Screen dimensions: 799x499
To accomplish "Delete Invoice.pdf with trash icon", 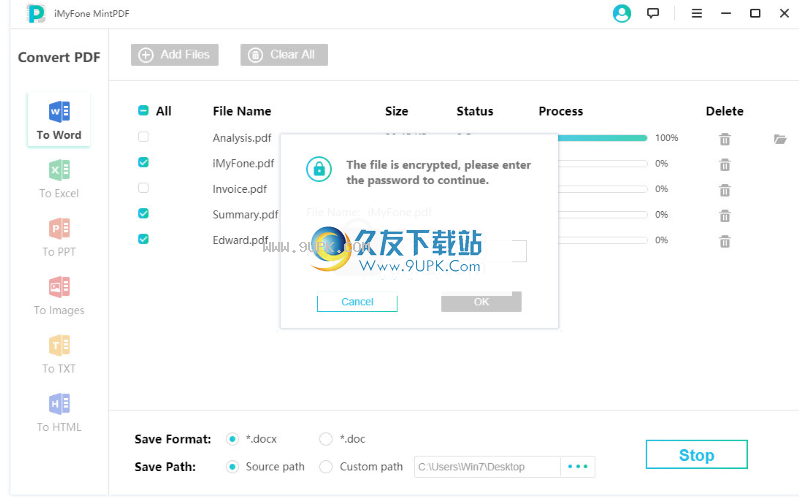I will tap(725, 190).
